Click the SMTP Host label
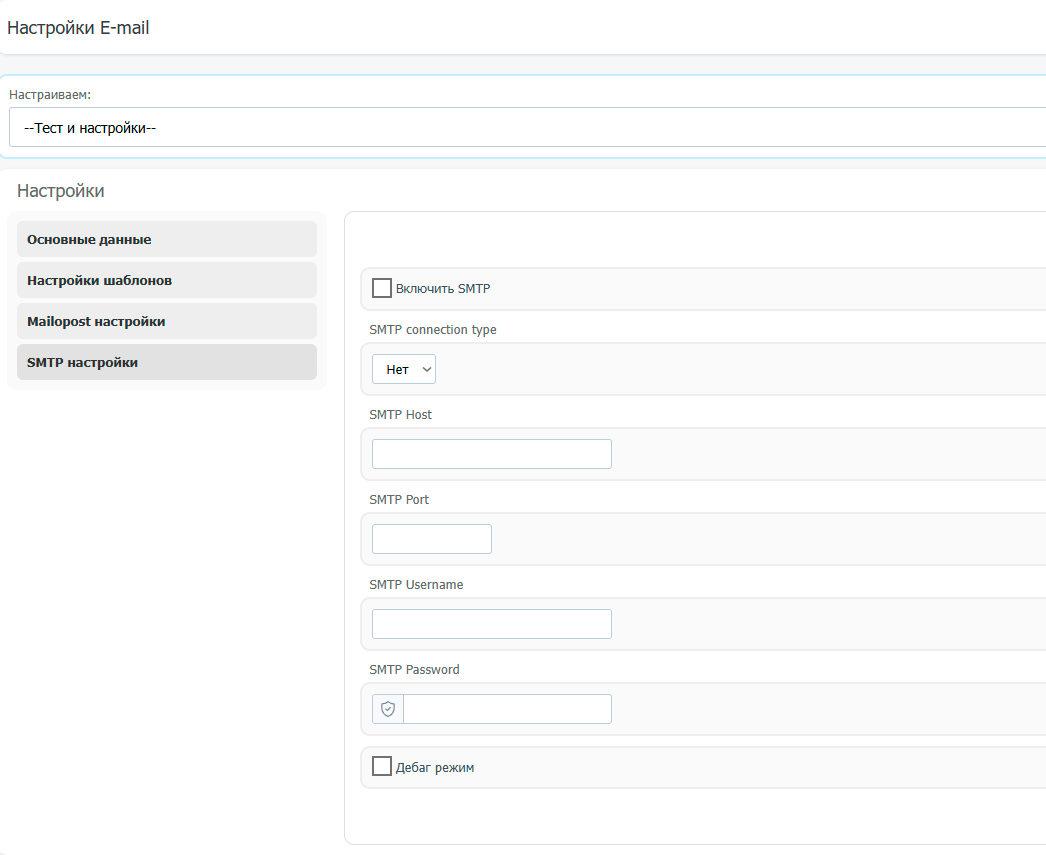 [x=401, y=415]
